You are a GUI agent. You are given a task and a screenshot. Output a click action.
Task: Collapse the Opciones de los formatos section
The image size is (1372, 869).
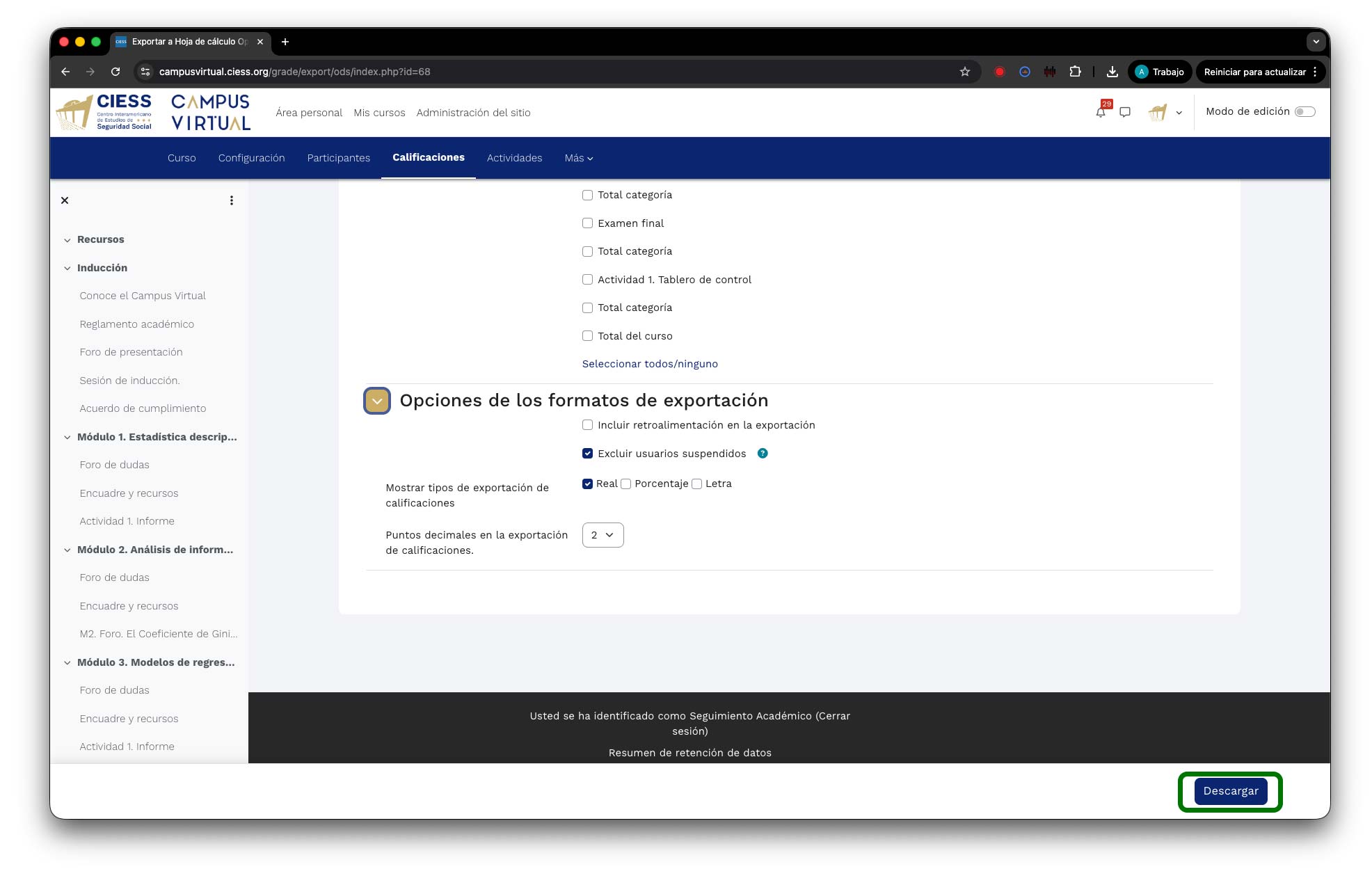coord(377,401)
